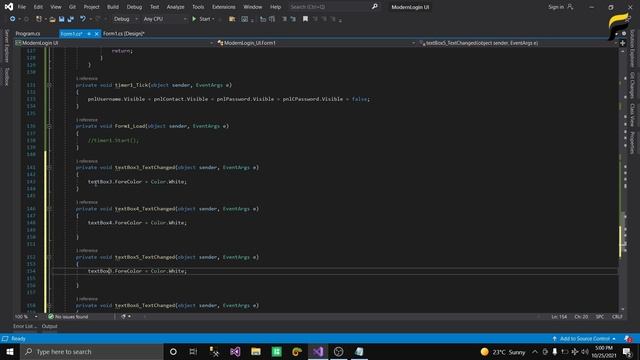Open Task View from taskbar
The width and height of the screenshot is (640, 360).
pyautogui.click(x=193, y=351)
